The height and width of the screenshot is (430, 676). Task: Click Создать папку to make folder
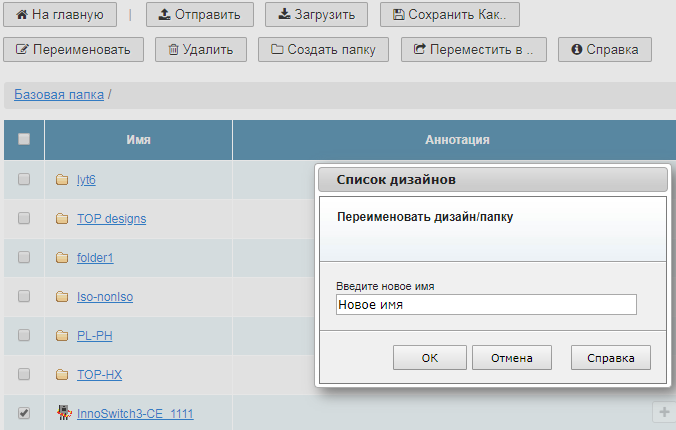coord(322,49)
